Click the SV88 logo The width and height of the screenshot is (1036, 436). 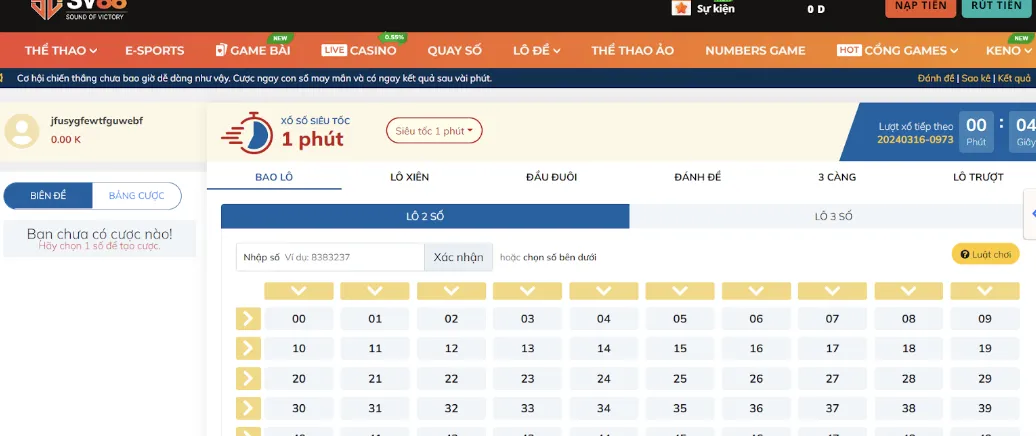coord(67,8)
